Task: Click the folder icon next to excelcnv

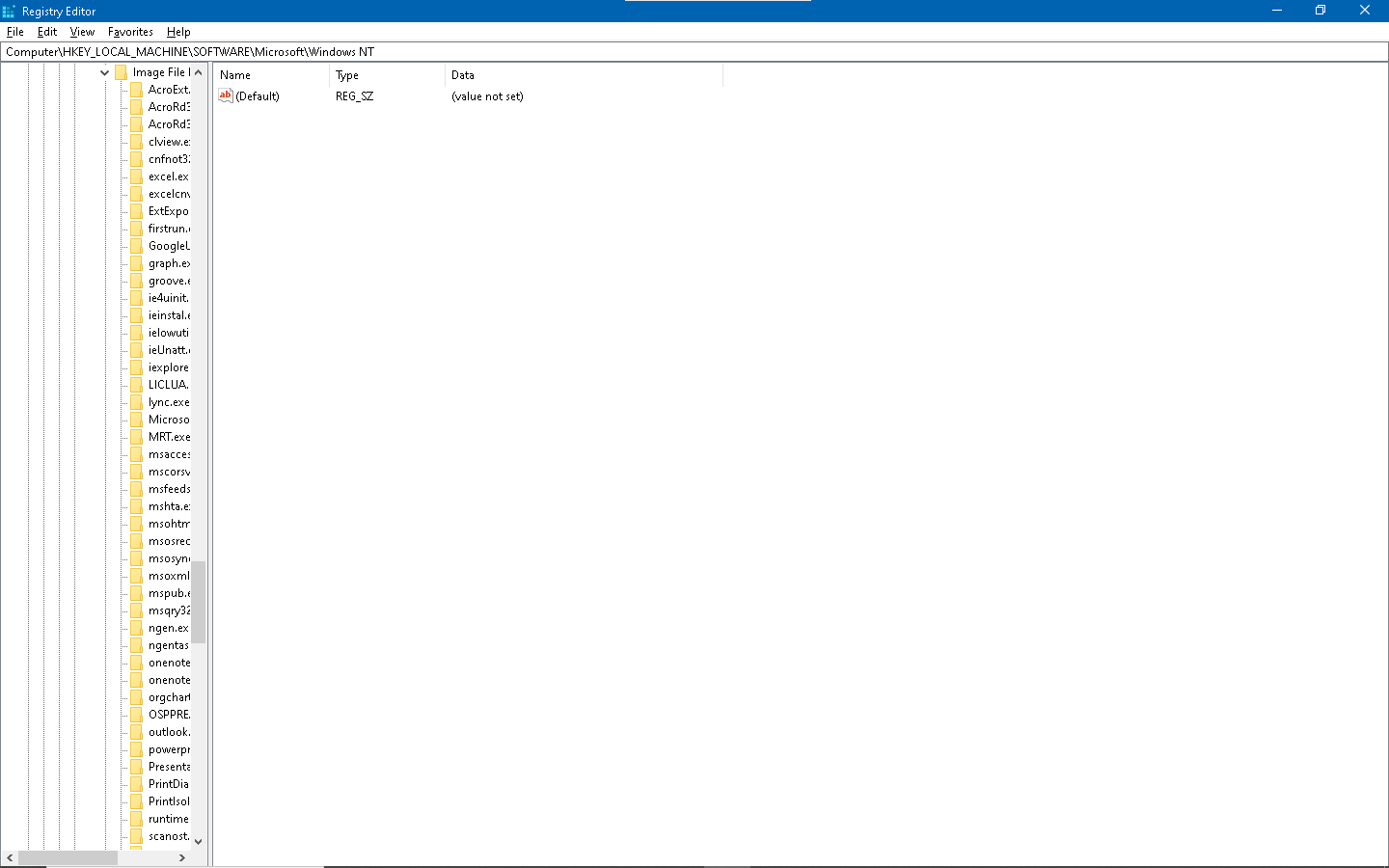Action: point(136,194)
